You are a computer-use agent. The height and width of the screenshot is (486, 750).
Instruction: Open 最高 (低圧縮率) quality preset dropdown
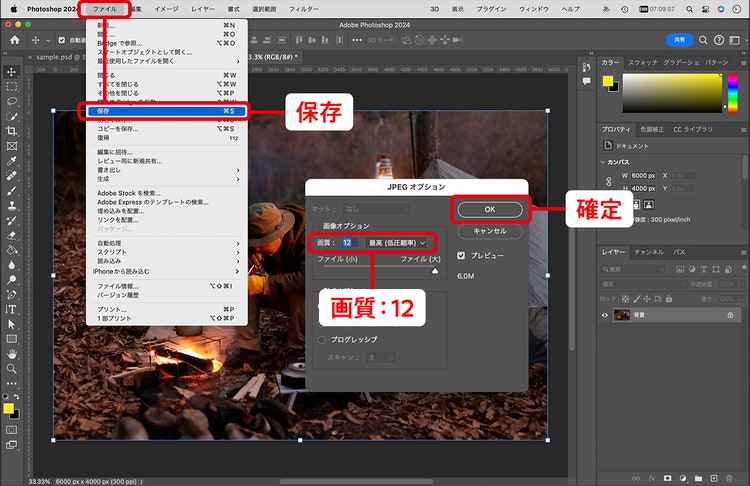click(x=397, y=243)
